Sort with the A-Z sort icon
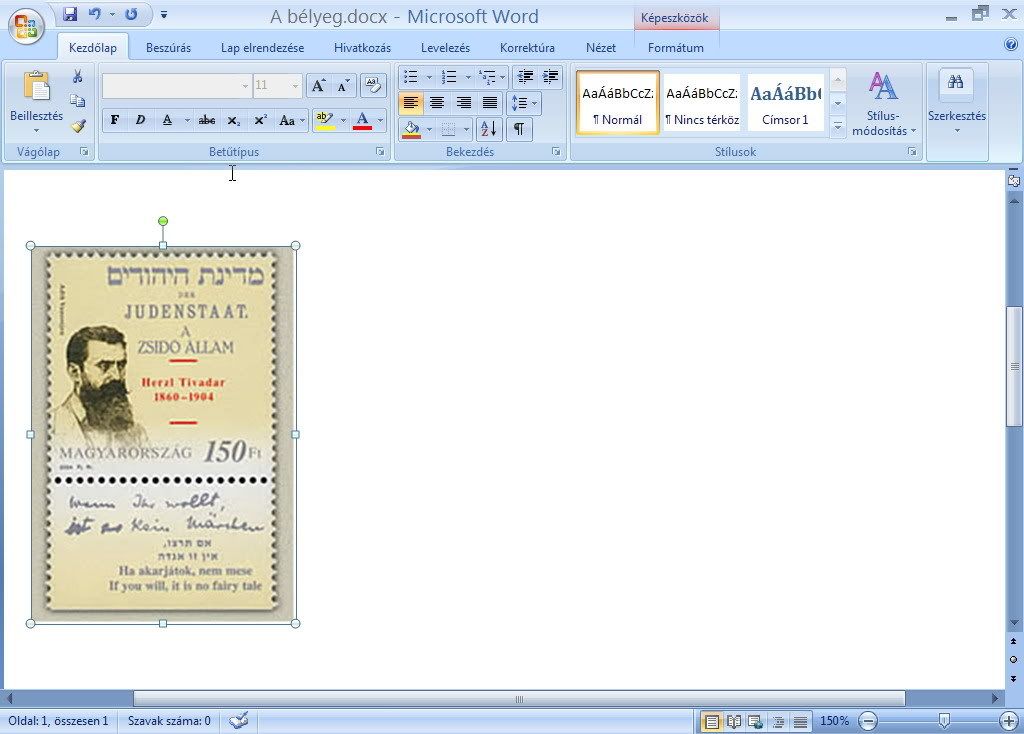The height and width of the screenshot is (734, 1024). coord(488,129)
